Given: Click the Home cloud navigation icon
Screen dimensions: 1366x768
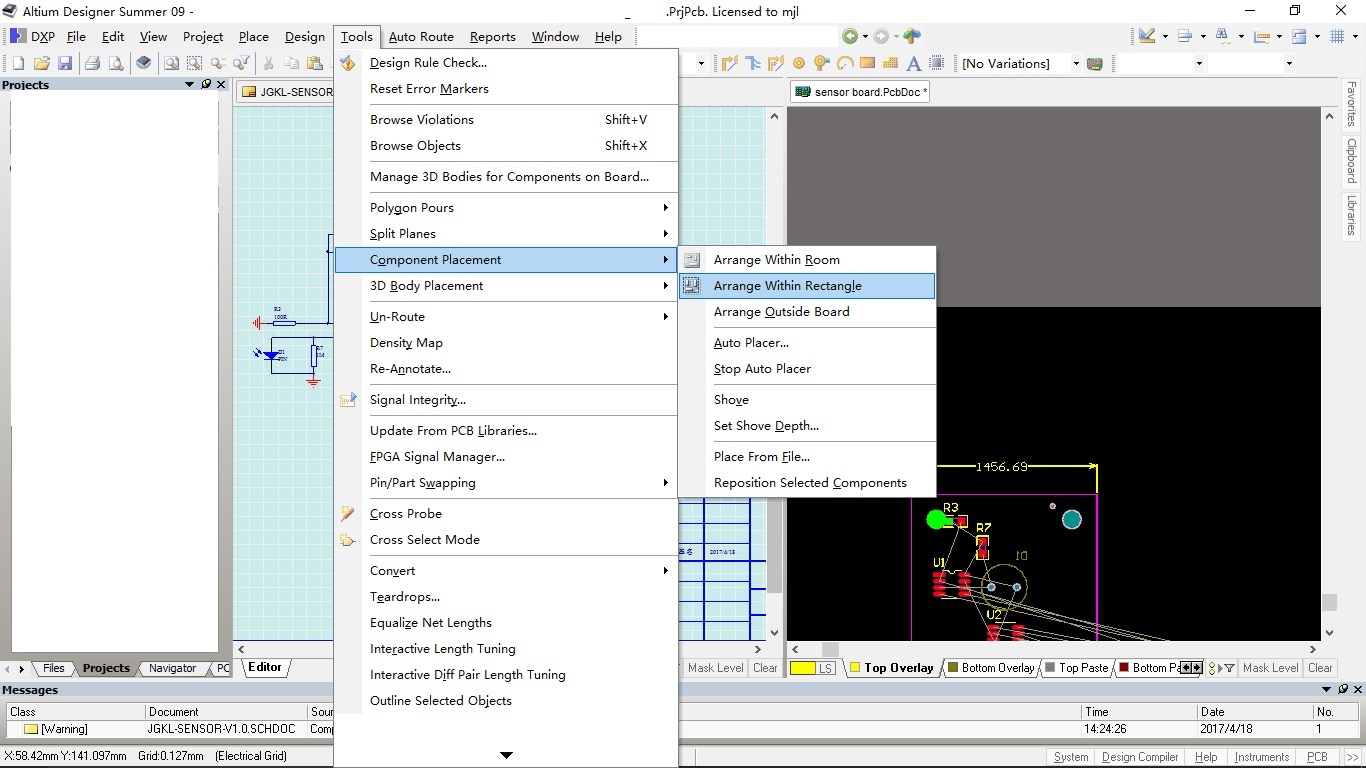Looking at the screenshot, I should 912,37.
